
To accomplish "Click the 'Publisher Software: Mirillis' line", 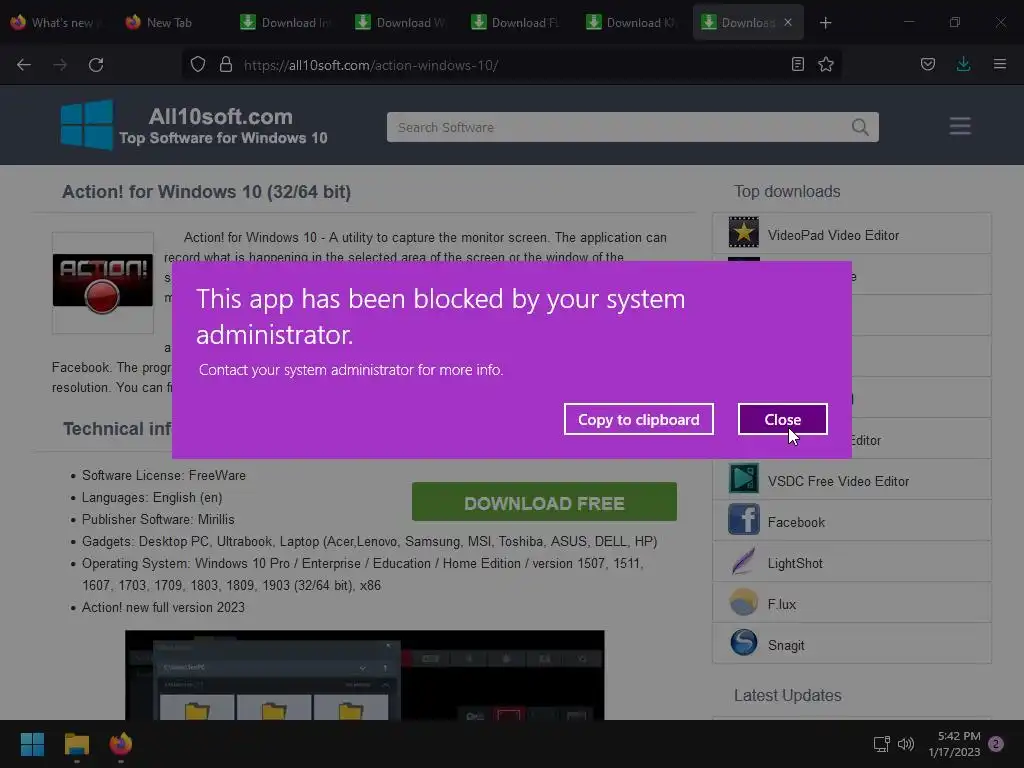I will (157, 519).
